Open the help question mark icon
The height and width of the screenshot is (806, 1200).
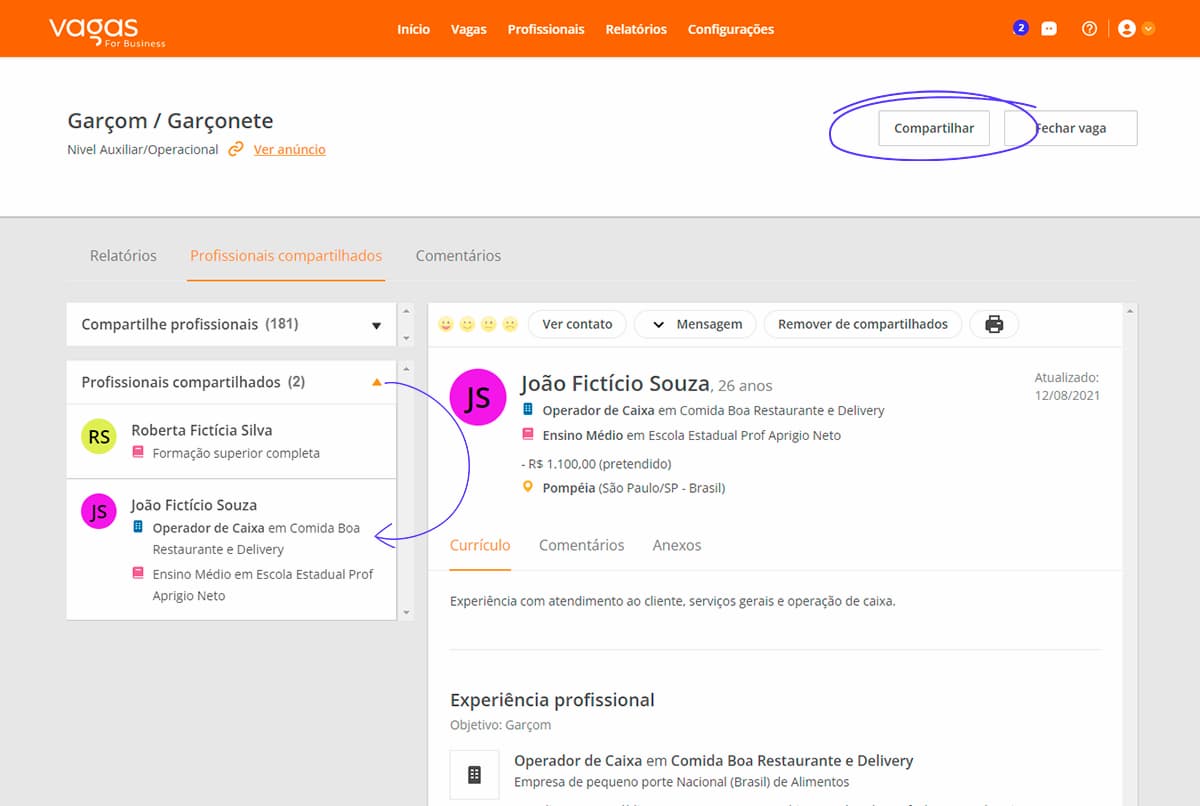tap(1089, 29)
